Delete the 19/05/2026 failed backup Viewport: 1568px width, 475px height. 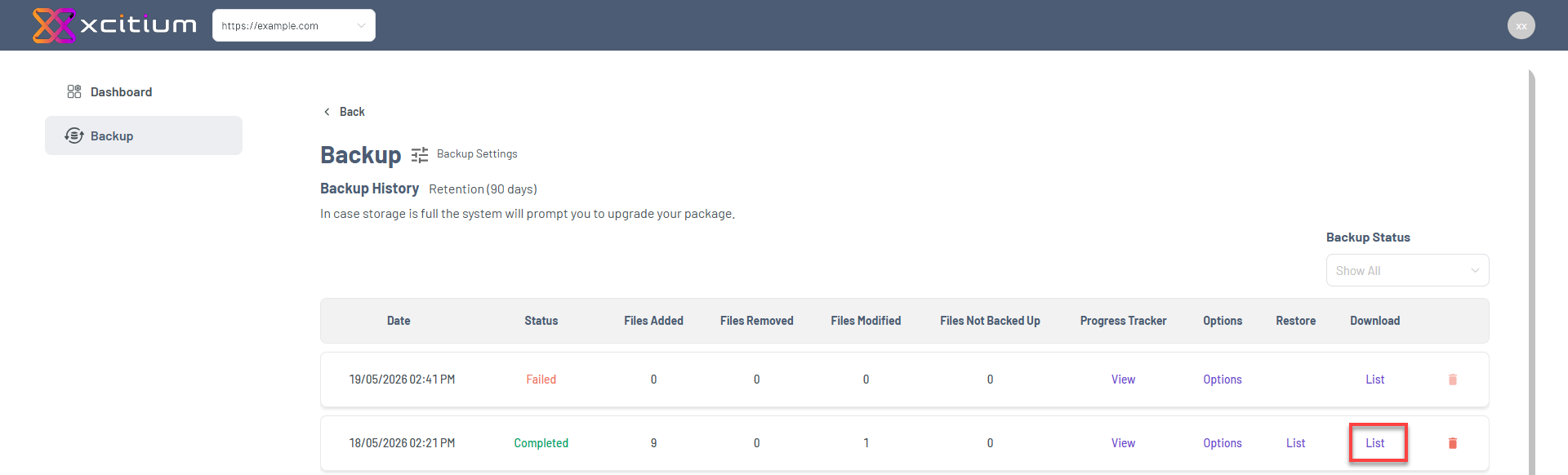(1452, 380)
